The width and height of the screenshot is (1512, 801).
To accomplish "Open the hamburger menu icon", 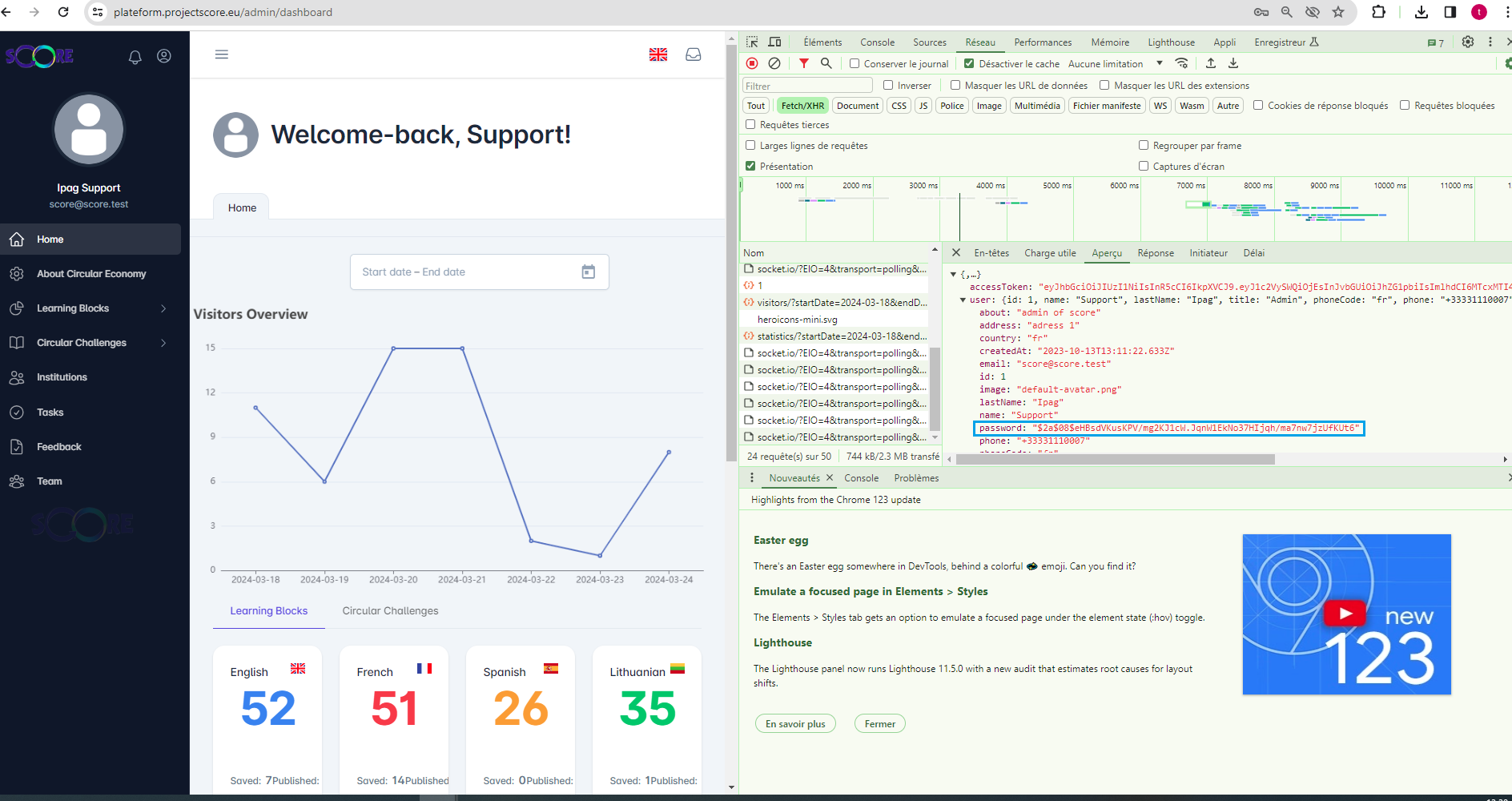I will 222,54.
